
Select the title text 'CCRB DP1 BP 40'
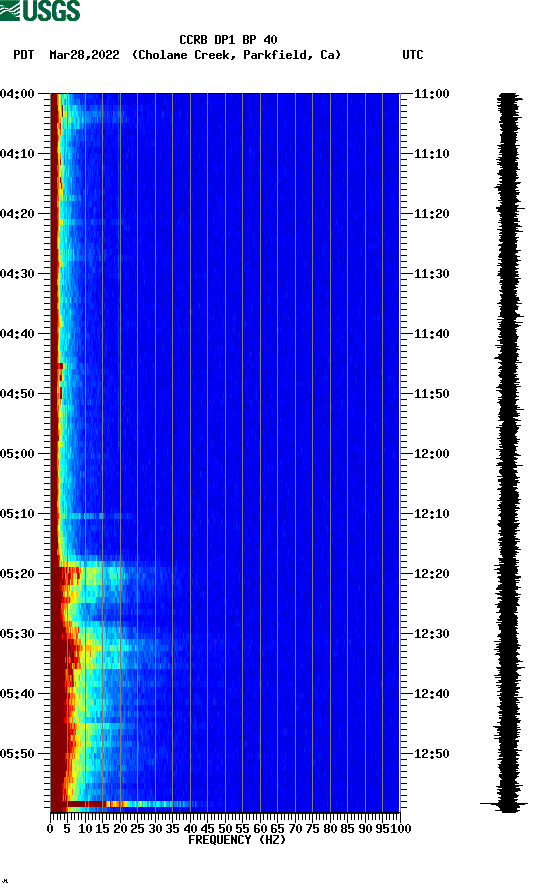point(228,40)
